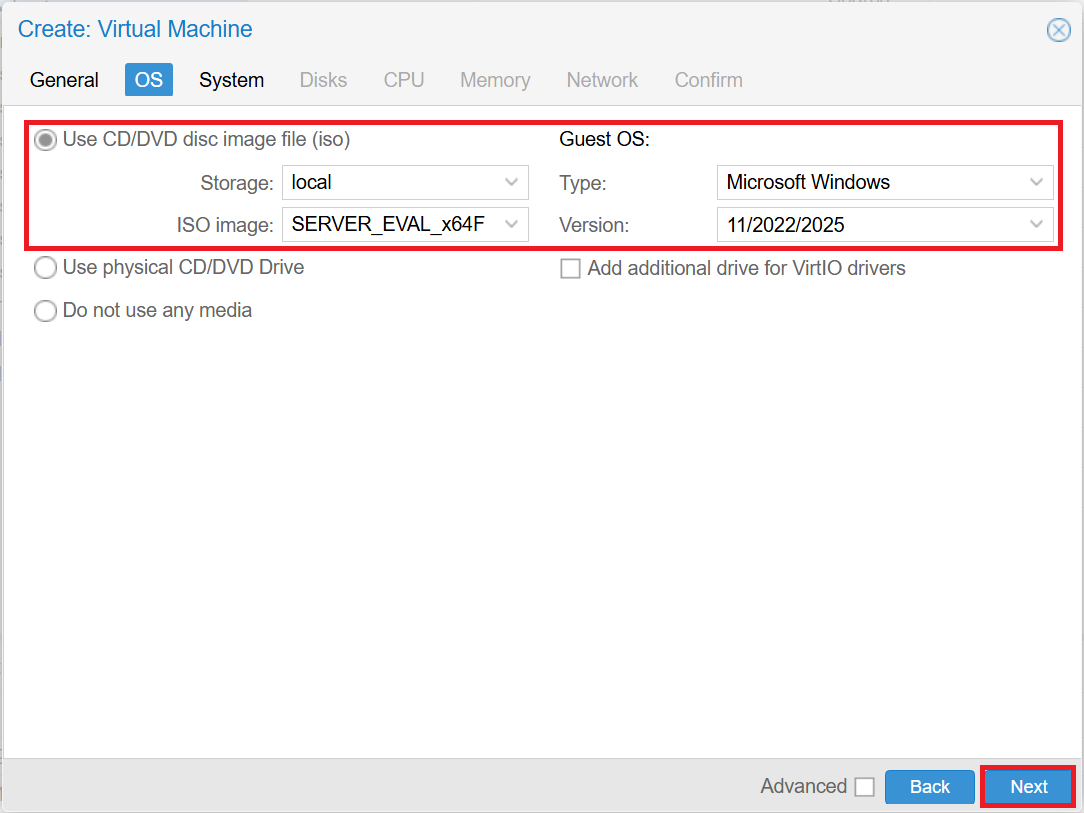Switch to the General tab
Screen dimensions: 1084x813
click(x=64, y=80)
